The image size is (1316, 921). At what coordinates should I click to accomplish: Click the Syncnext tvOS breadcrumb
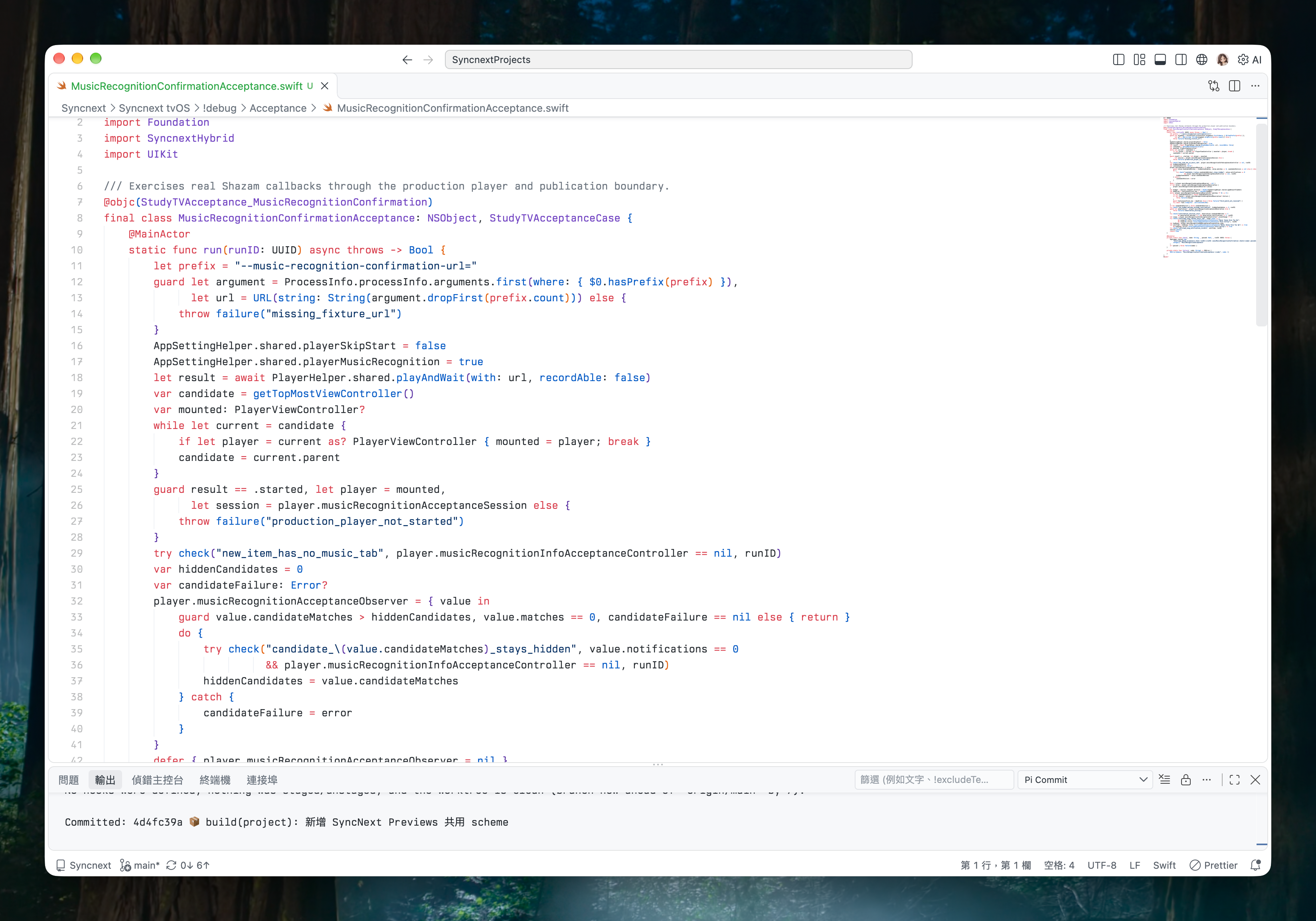click(x=154, y=108)
